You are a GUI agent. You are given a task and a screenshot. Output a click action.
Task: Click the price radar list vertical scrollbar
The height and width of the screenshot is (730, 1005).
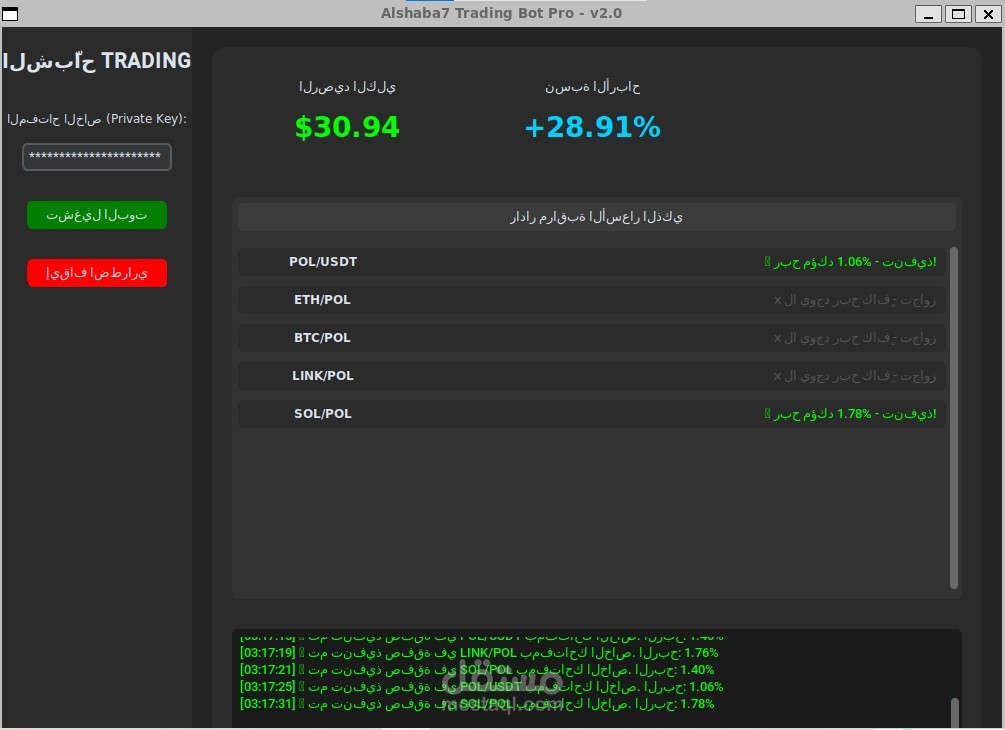point(954,417)
